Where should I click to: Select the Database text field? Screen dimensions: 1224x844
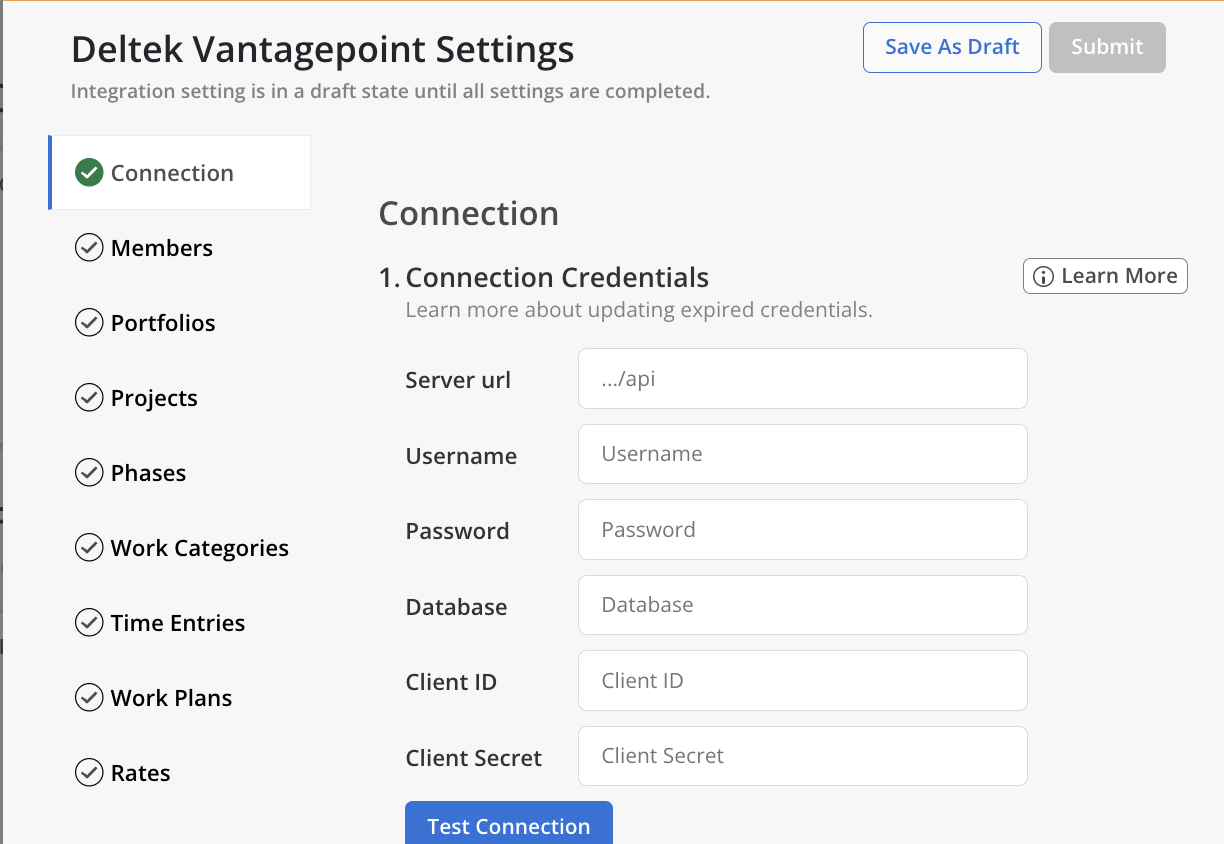tap(802, 605)
